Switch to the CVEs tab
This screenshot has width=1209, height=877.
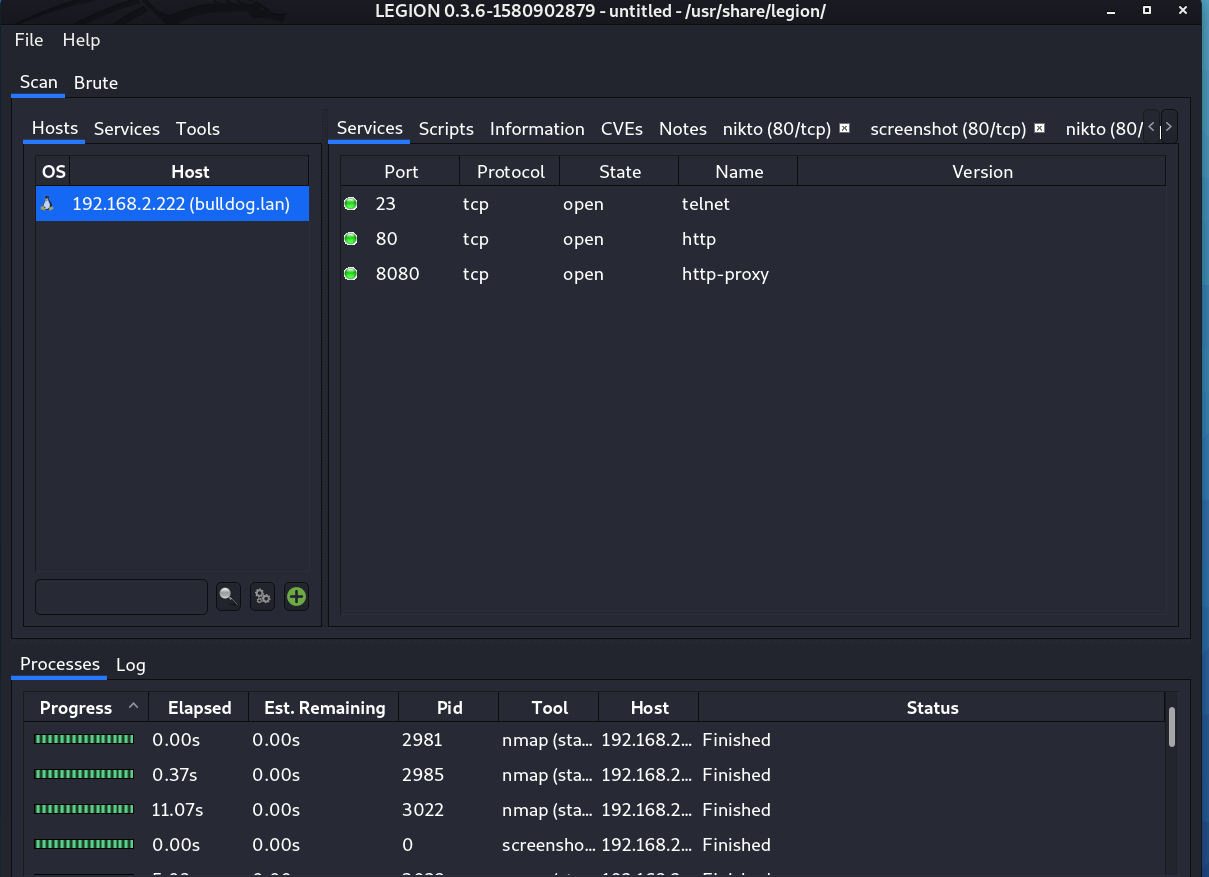tap(621, 129)
